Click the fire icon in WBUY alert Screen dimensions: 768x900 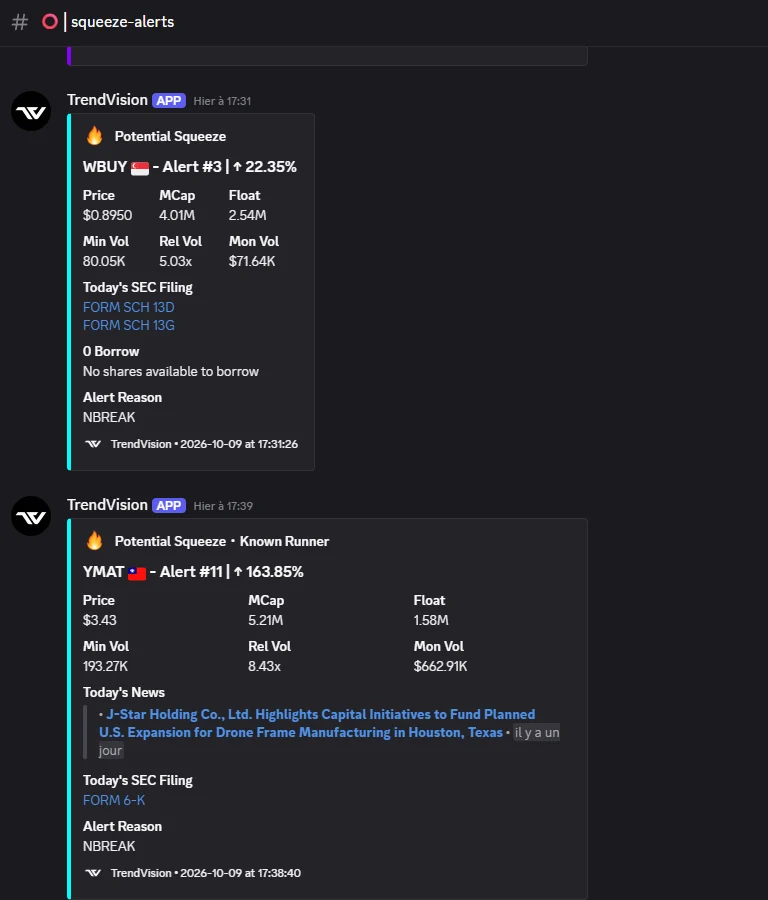(94, 136)
